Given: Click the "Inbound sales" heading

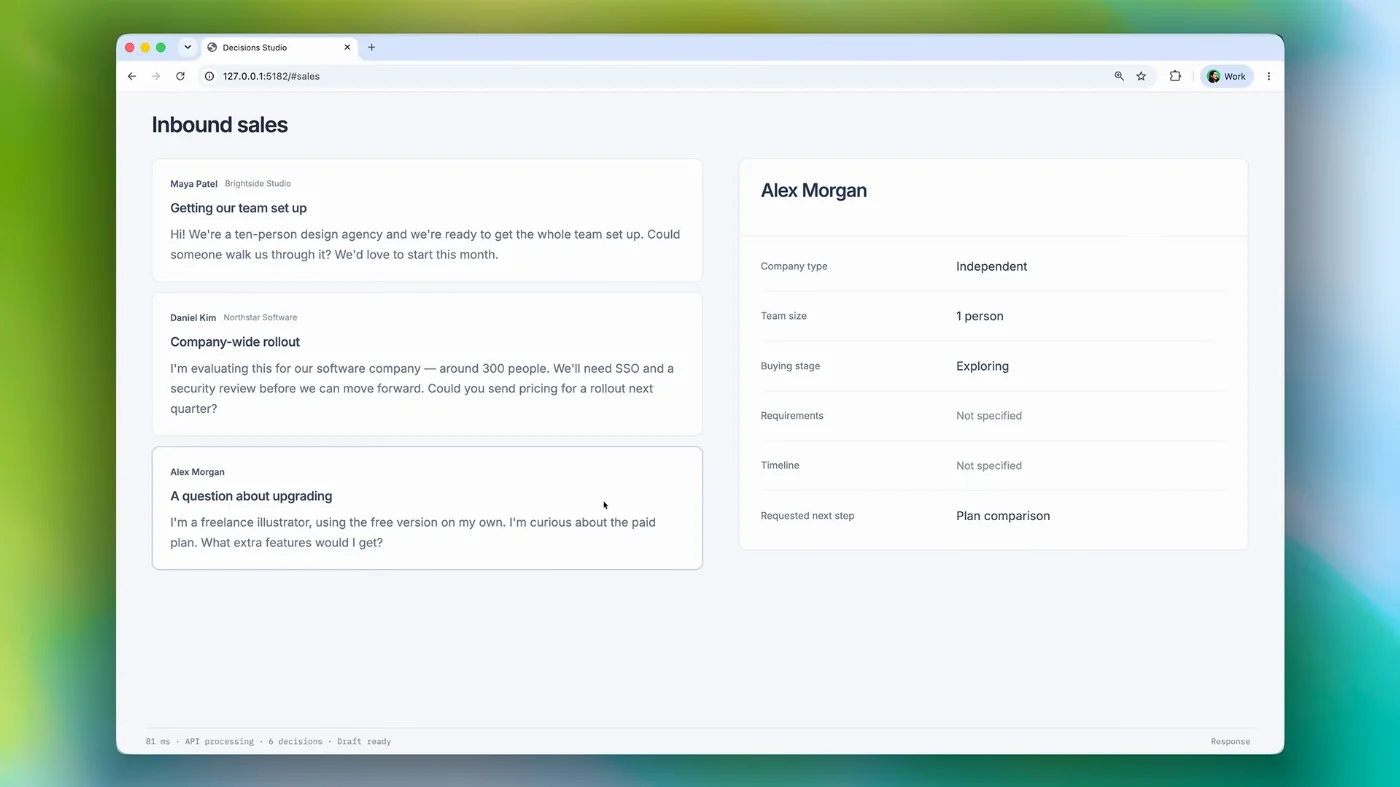Looking at the screenshot, I should click(220, 125).
